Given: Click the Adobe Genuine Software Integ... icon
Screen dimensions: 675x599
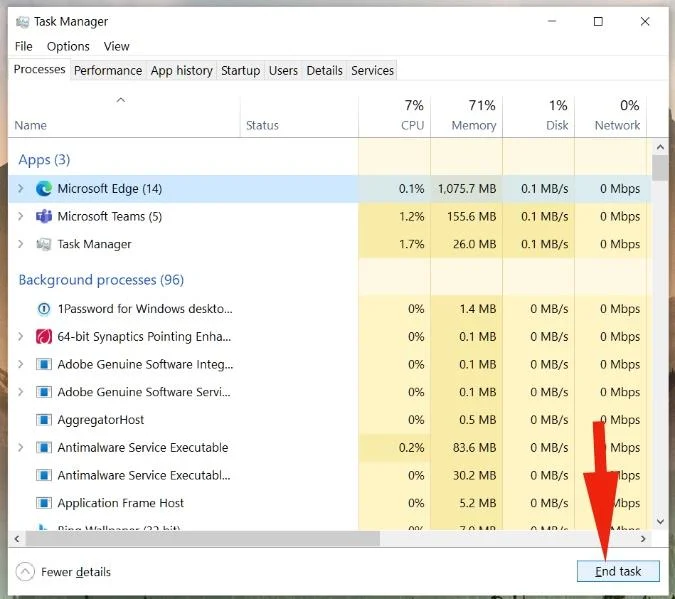Looking at the screenshot, I should [x=44, y=364].
